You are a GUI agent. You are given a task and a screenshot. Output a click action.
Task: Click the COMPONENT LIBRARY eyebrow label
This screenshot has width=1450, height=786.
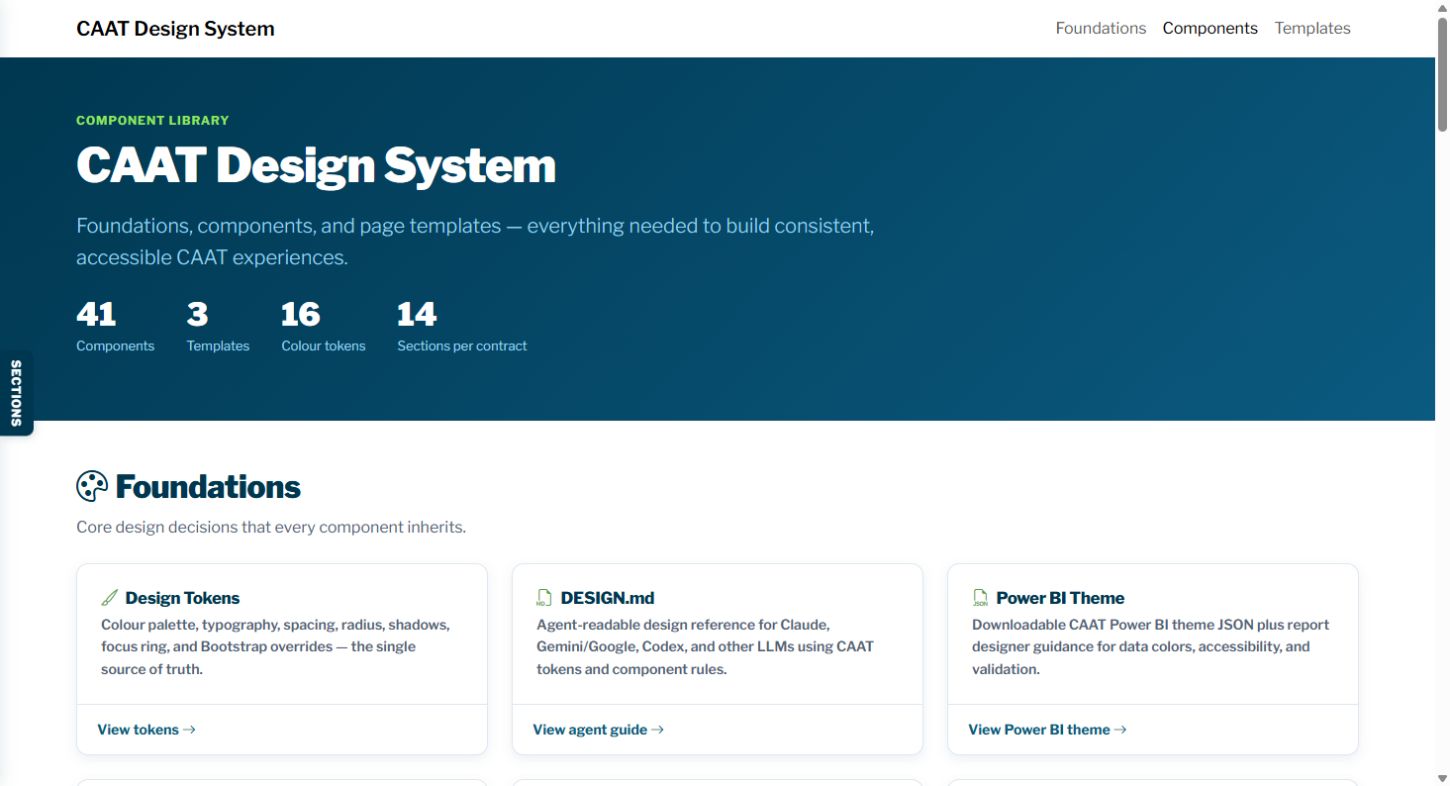click(152, 120)
